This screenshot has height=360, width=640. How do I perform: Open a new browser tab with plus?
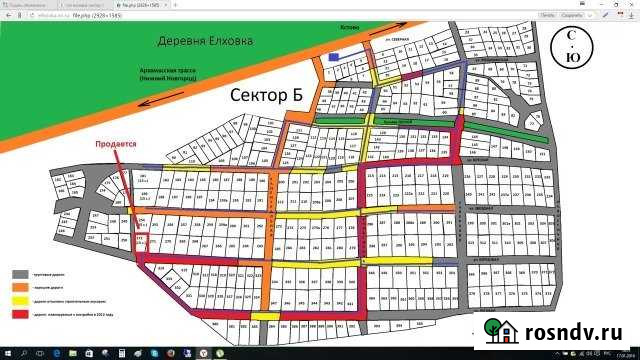pyautogui.click(x=176, y=5)
